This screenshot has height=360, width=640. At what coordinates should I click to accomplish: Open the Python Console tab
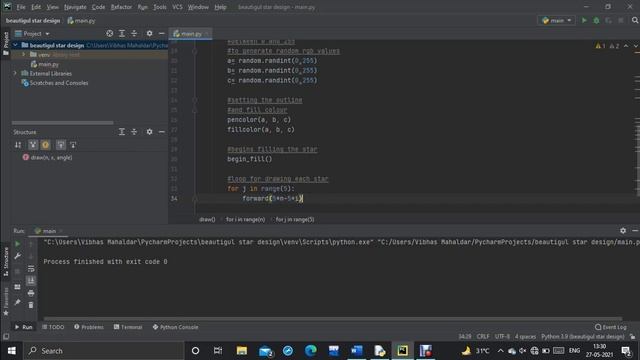tap(175, 327)
